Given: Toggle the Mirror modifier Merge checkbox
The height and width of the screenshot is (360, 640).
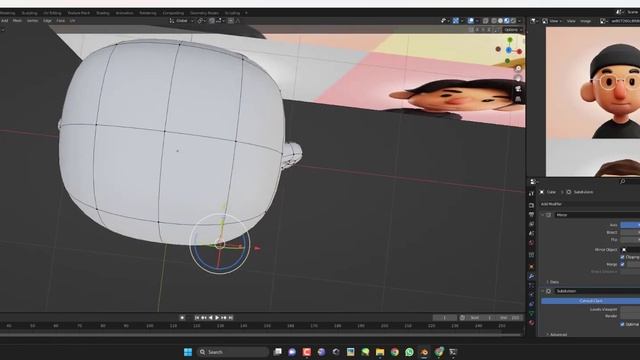Looking at the screenshot, I should coord(622,264).
